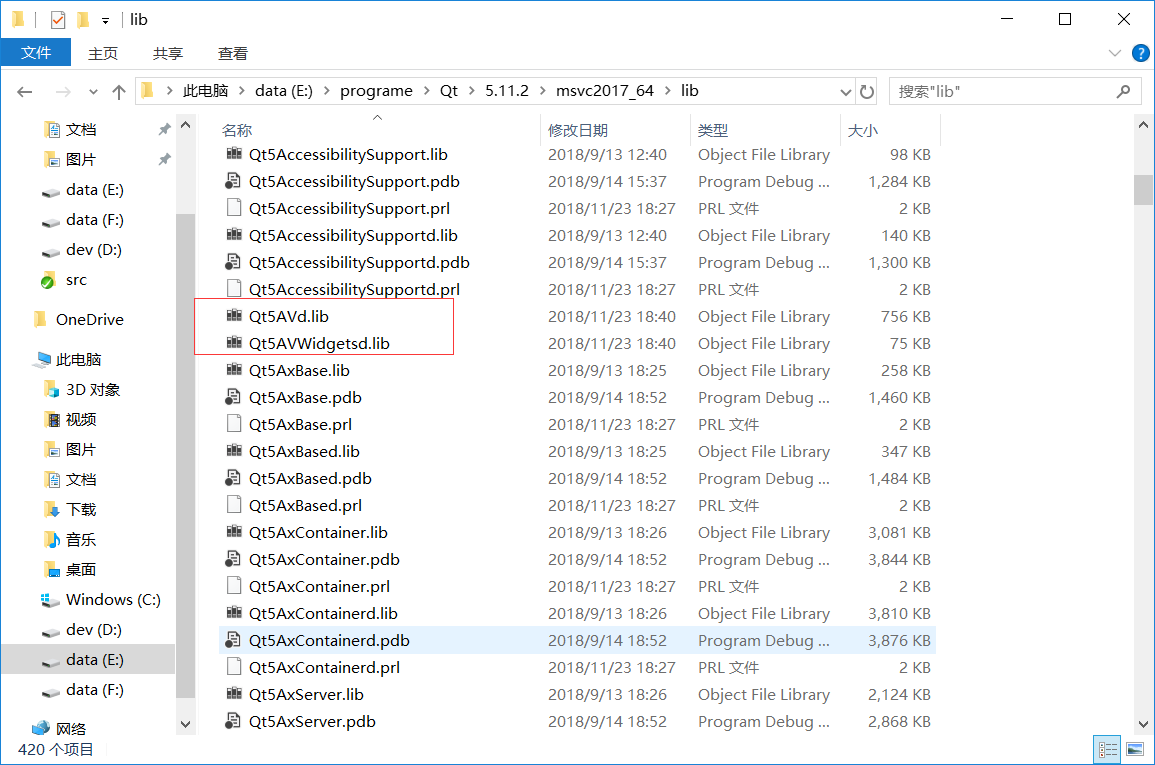1155x765 pixels.
Task: Sort by the 类型 column header
Action: click(x=712, y=130)
